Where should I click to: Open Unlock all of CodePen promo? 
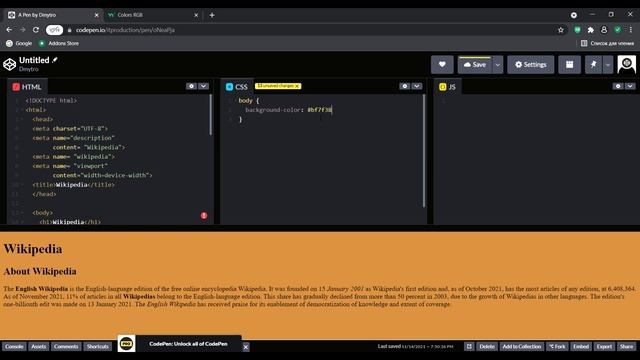click(x=188, y=344)
